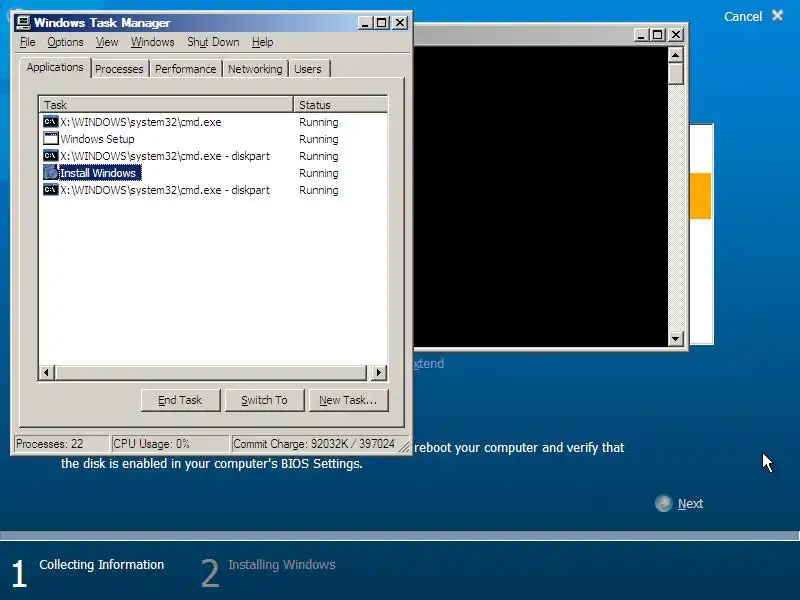Switch to the Networking tab

tap(255, 69)
